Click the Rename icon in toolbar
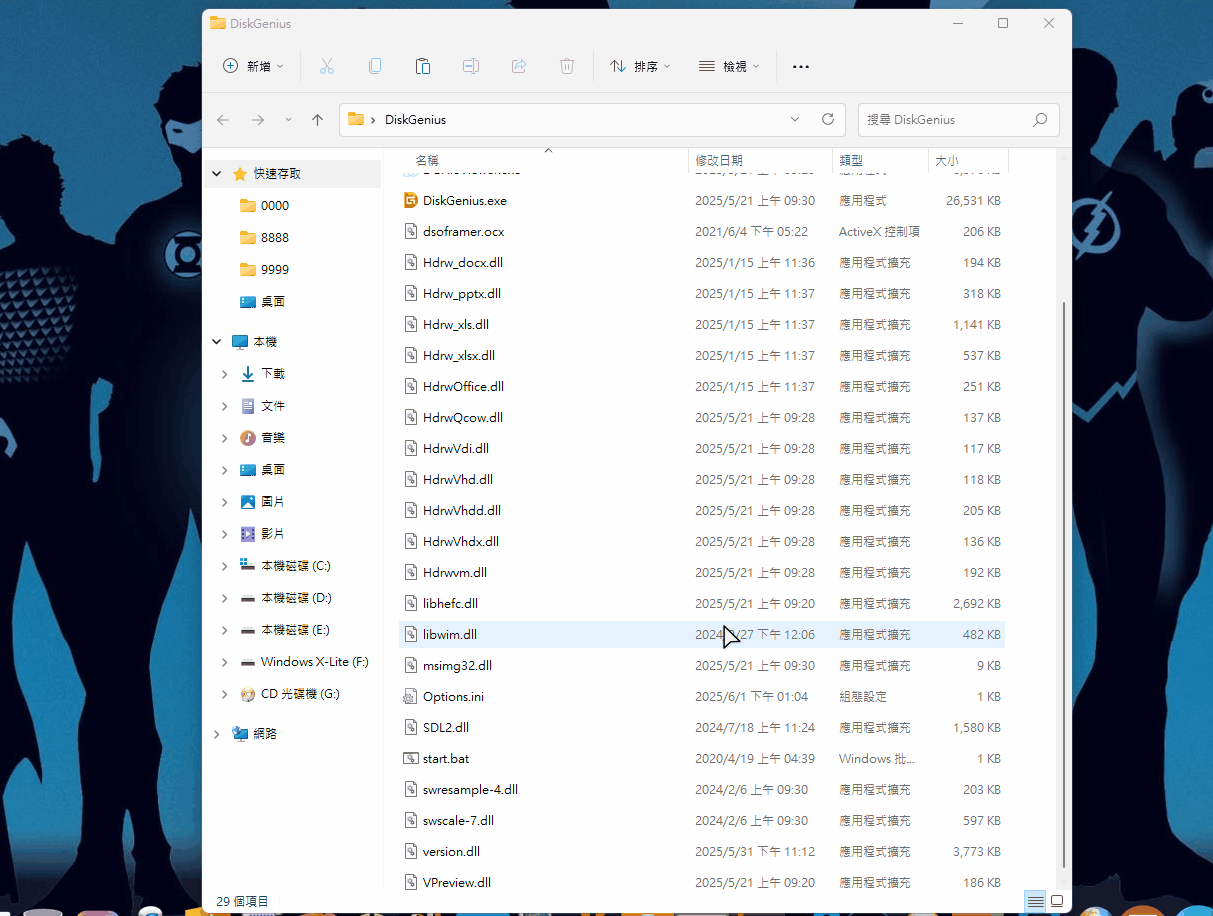 click(471, 66)
